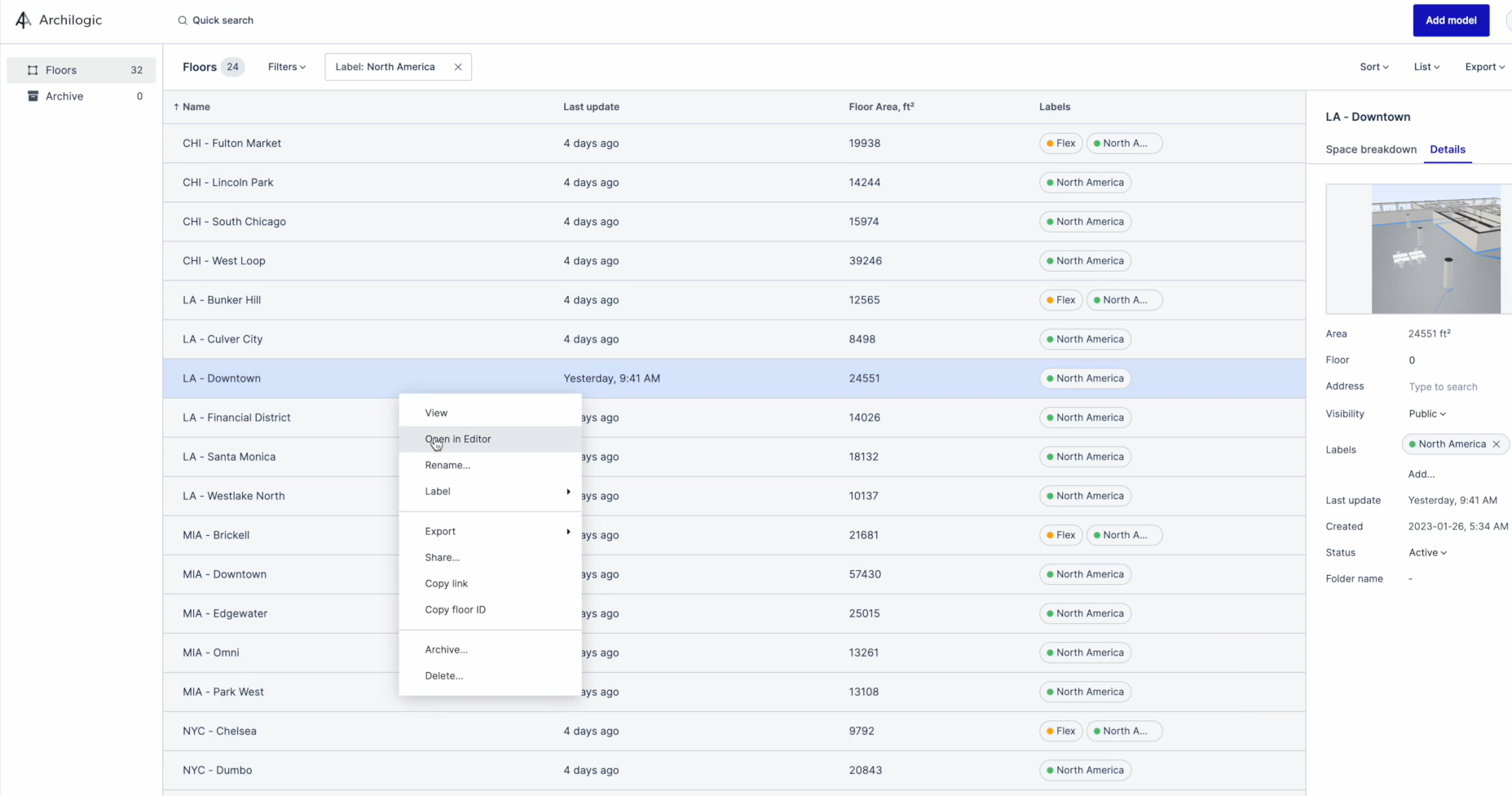Open the Filters dropdown
The height and width of the screenshot is (796, 1512).
click(287, 67)
